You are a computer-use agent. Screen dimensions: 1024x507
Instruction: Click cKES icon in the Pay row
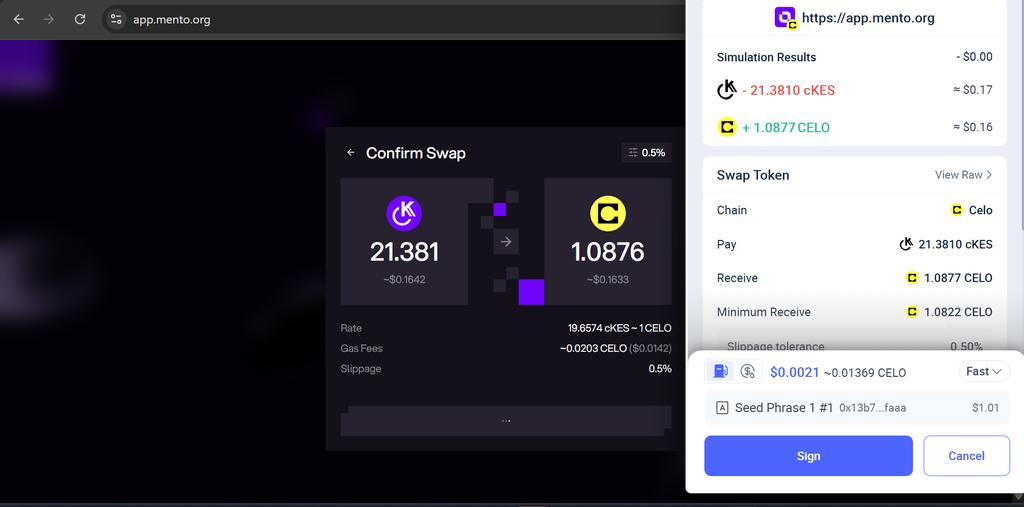906,244
